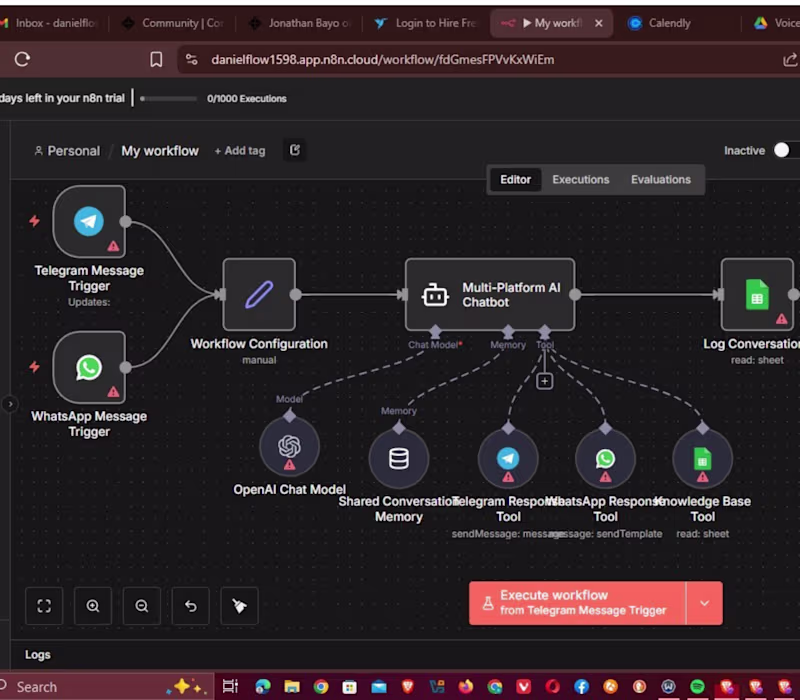Click the Personal project breadcrumb
This screenshot has height=700, width=800.
pos(67,151)
